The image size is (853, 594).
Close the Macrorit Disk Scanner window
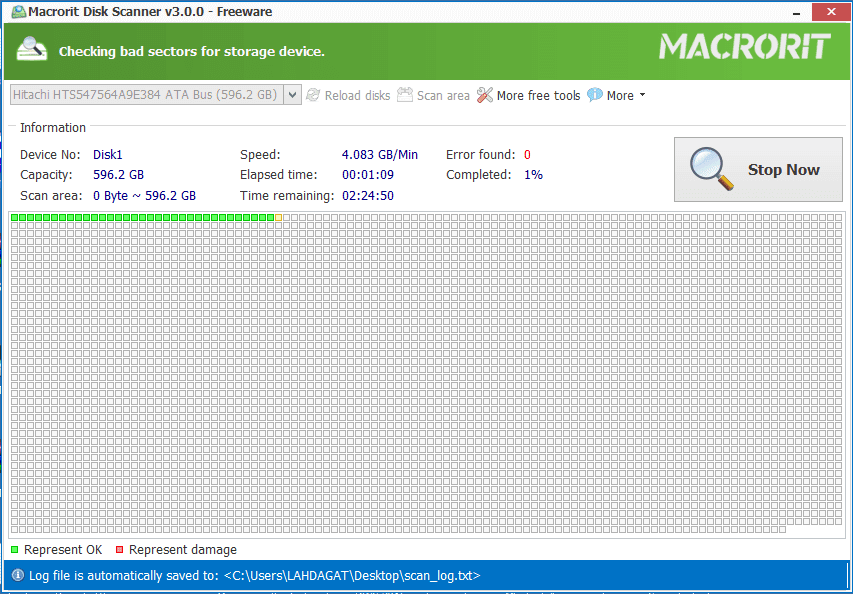[831, 12]
